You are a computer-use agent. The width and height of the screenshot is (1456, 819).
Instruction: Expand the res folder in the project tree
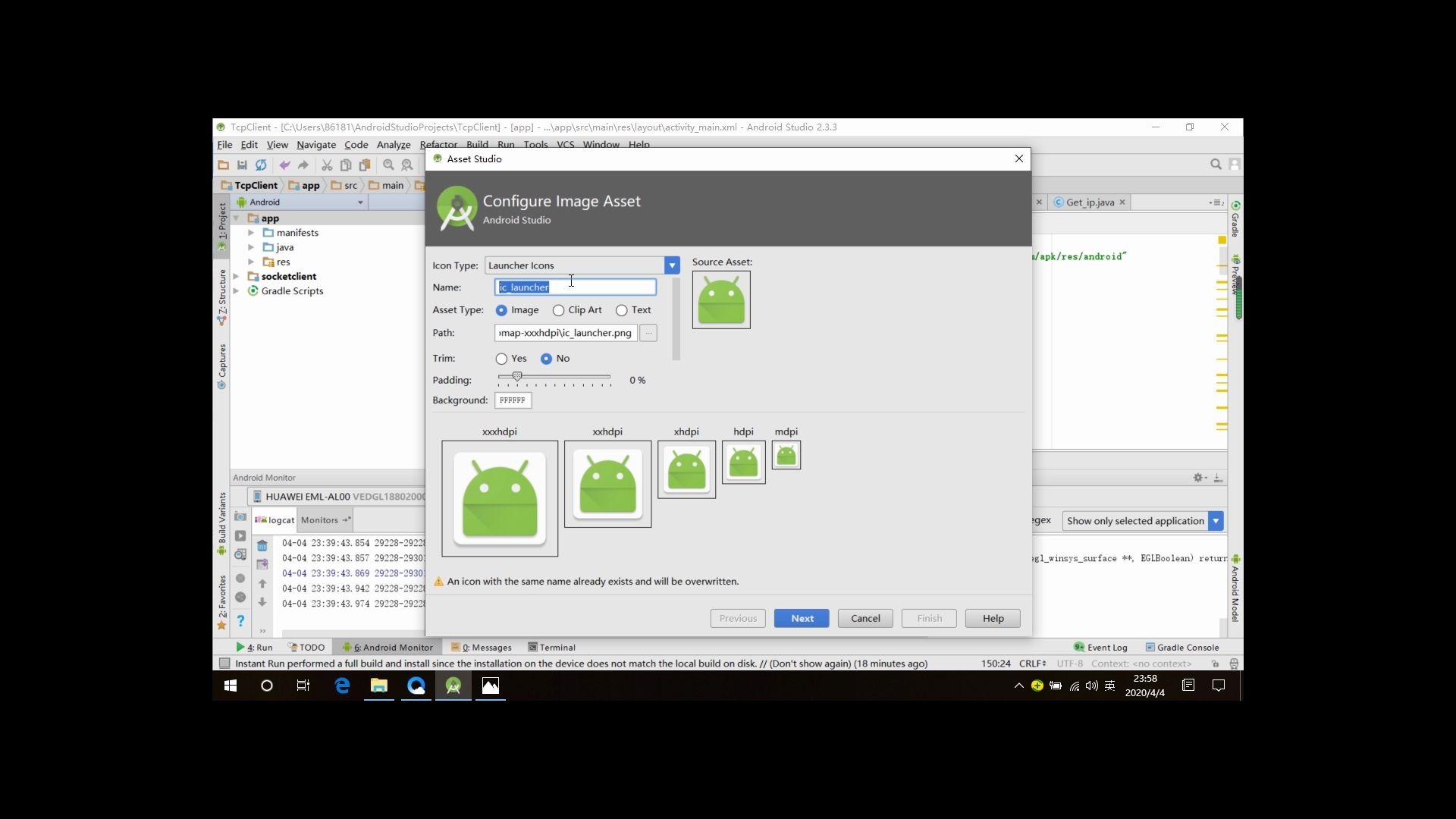coord(250,262)
